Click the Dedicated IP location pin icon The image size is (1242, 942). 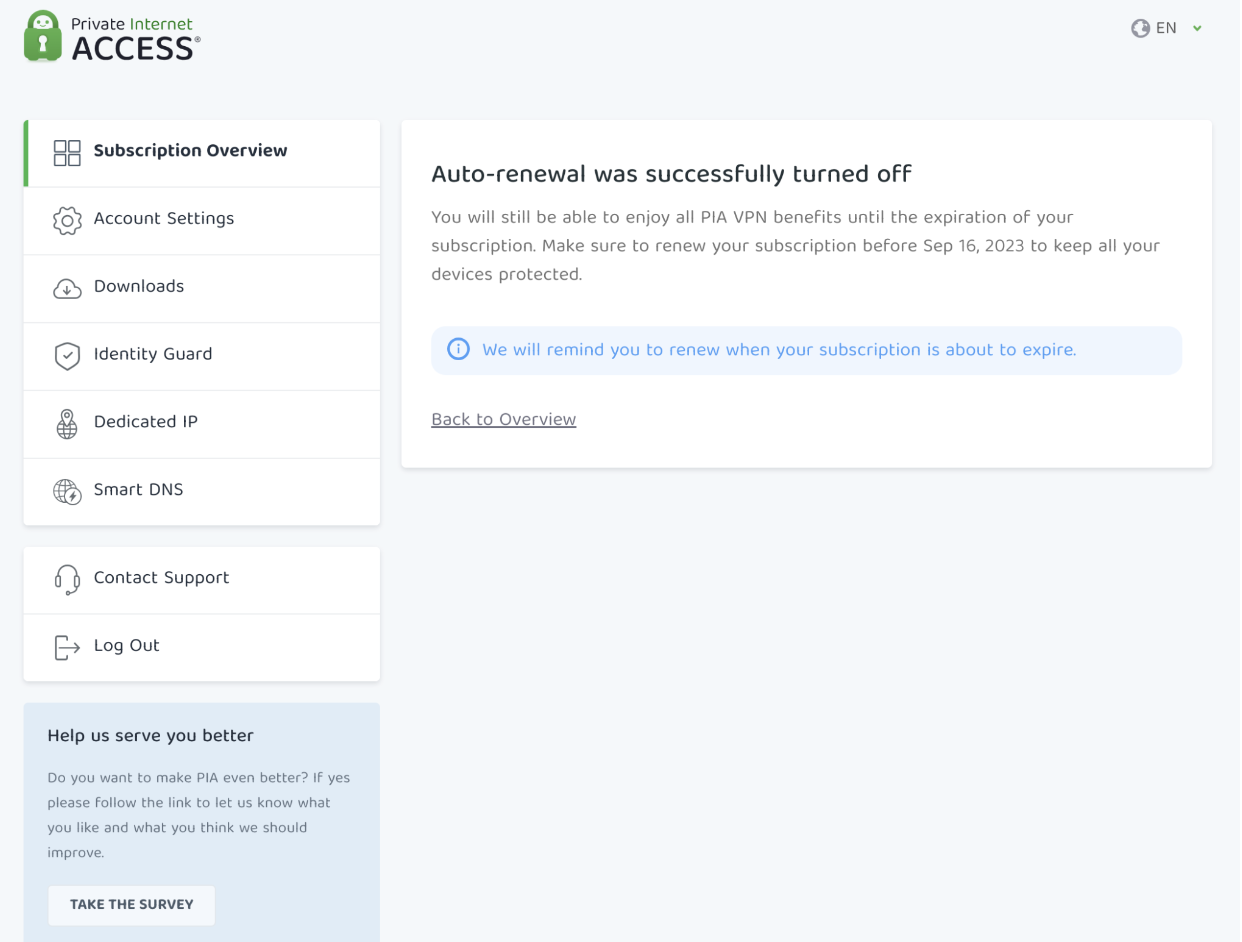tap(67, 424)
